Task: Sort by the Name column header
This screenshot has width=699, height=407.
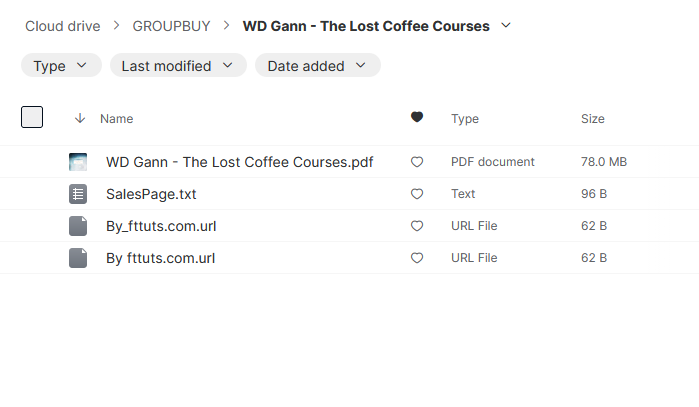Action: (116, 119)
